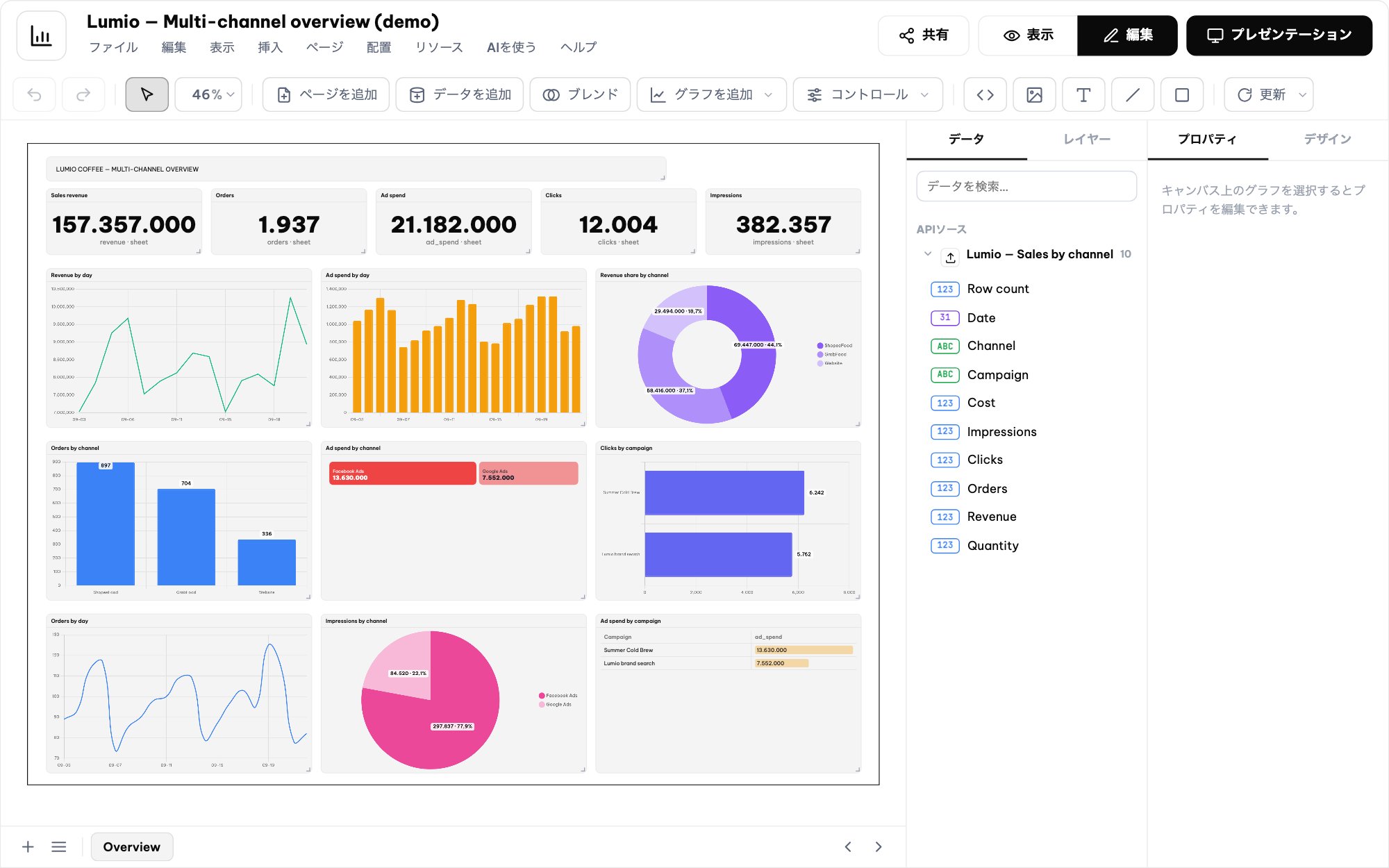The image size is (1389, 868).
Task: Select the Revenue share by channel donut chart
Action: tap(728, 348)
